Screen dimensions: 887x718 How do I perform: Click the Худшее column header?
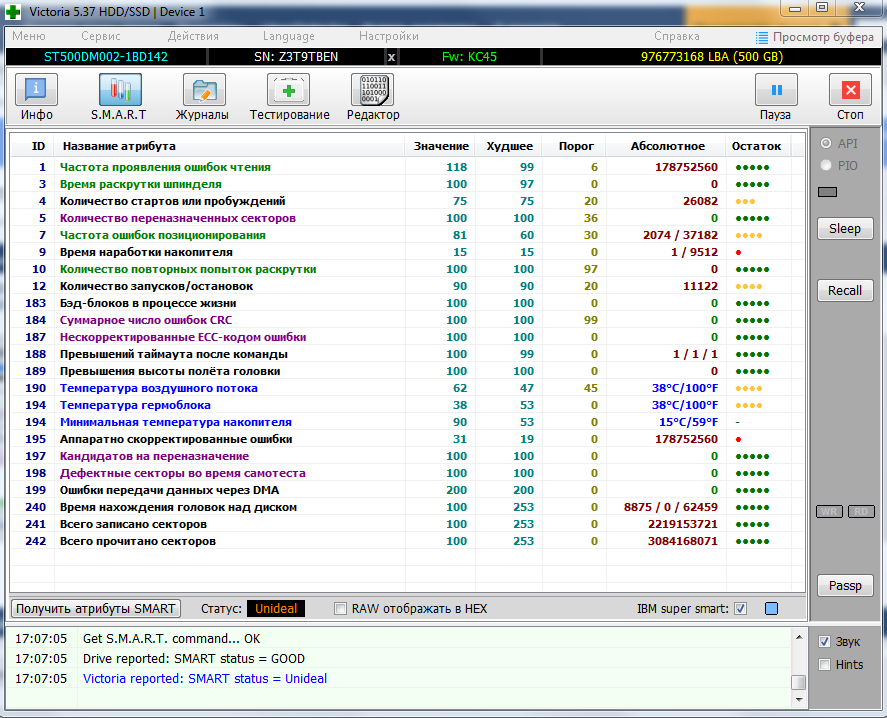click(x=509, y=146)
